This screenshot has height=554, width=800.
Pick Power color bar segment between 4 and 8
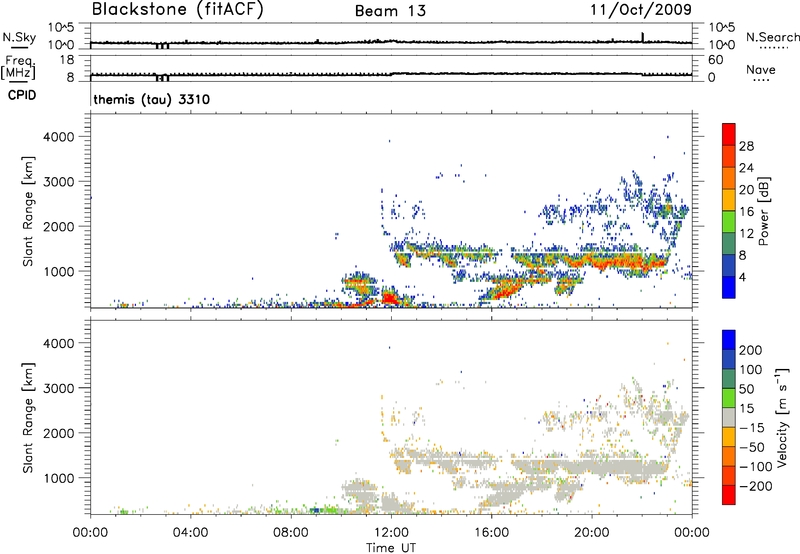729,266
